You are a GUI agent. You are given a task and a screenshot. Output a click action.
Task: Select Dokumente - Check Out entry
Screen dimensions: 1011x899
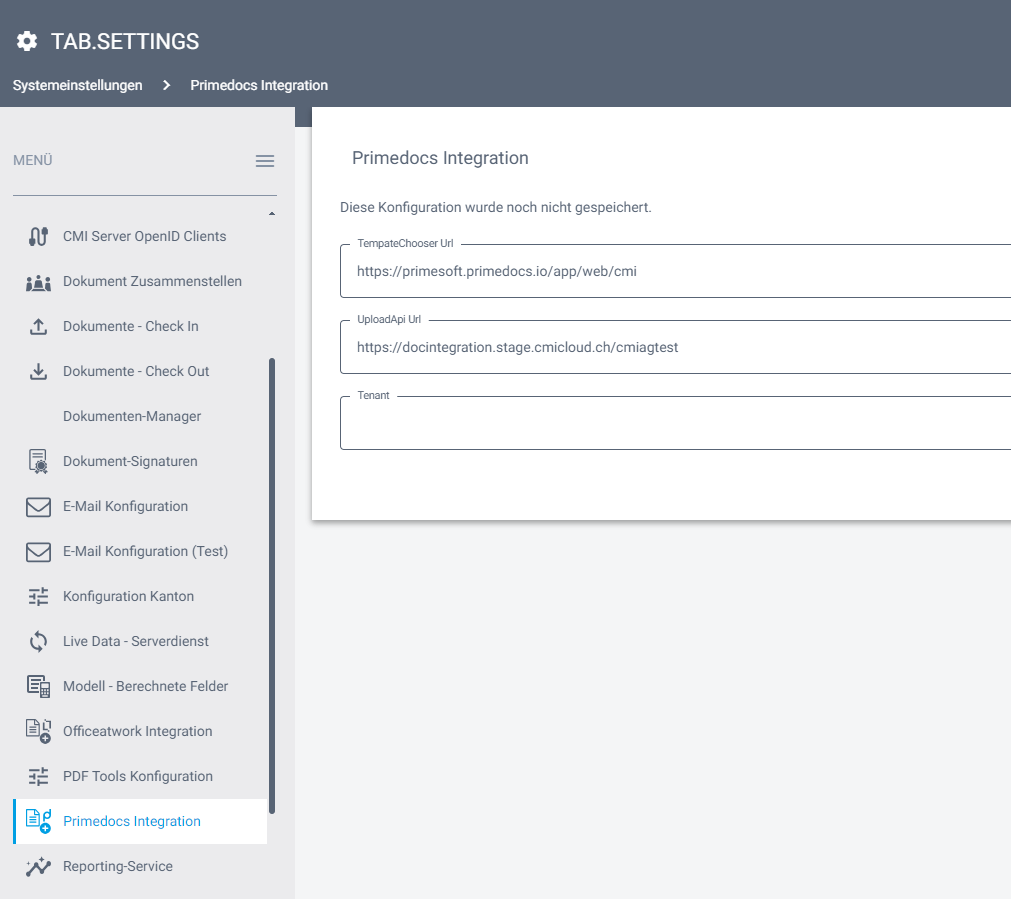140,371
